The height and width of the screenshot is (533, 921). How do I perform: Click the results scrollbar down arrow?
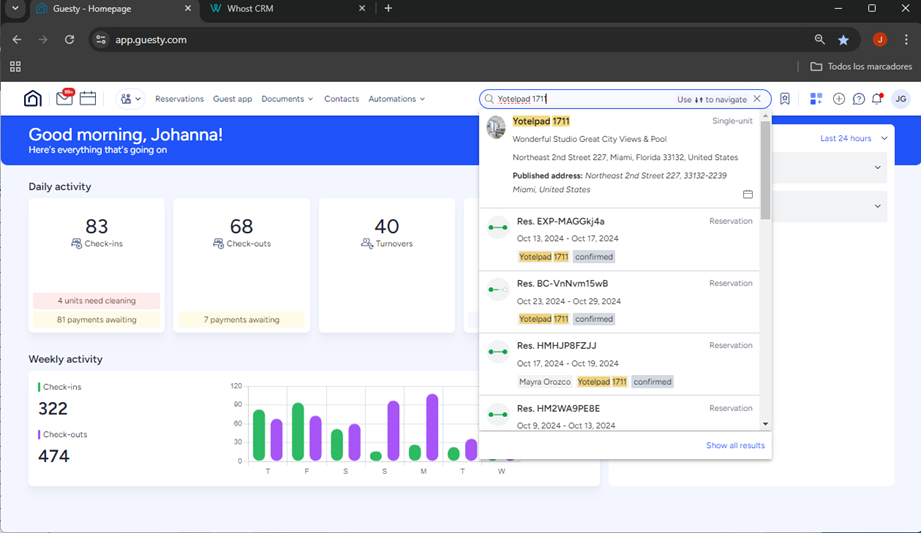pyautogui.click(x=765, y=424)
